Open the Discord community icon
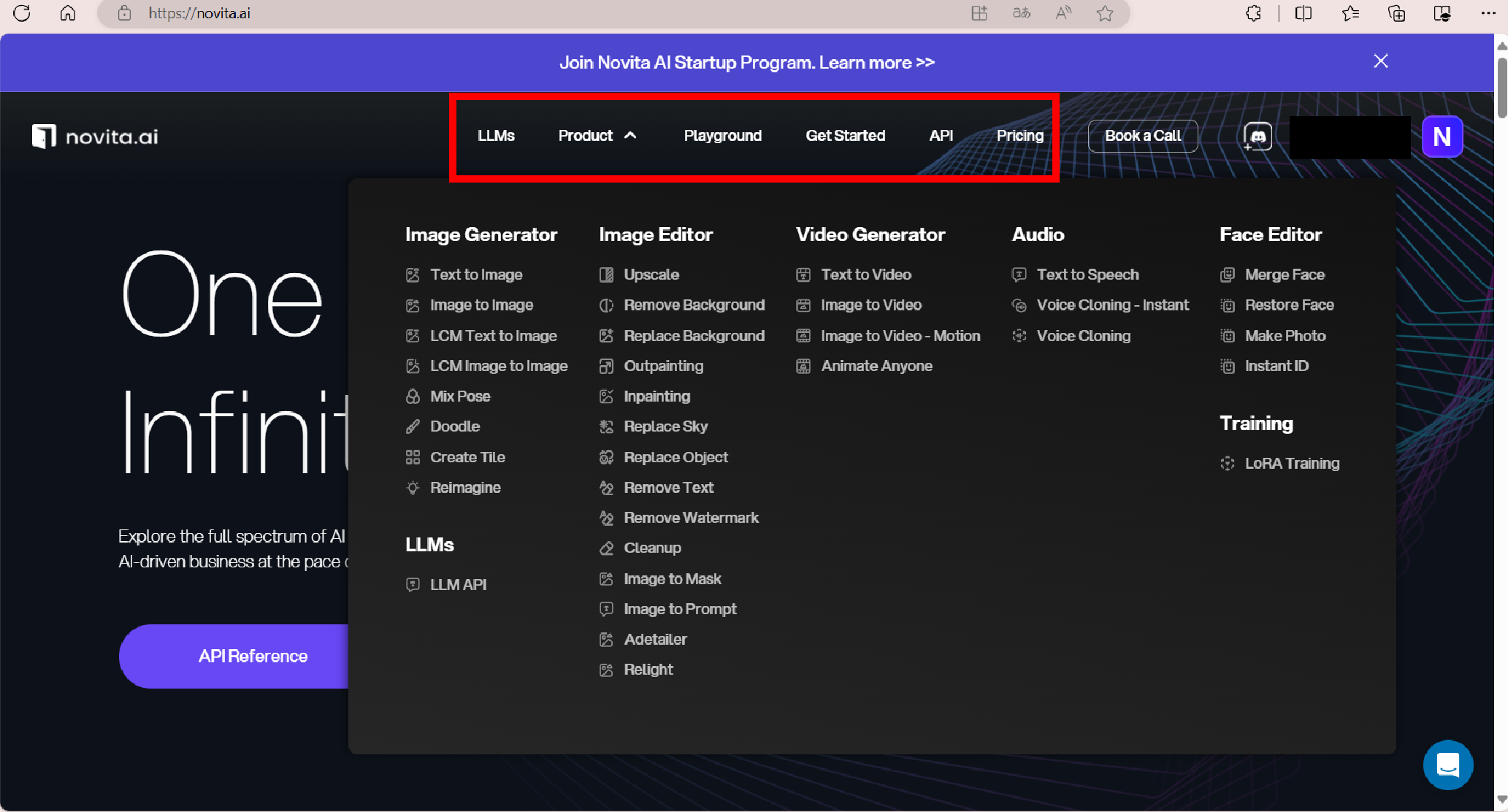This screenshot has height=812, width=1508. [1258, 137]
